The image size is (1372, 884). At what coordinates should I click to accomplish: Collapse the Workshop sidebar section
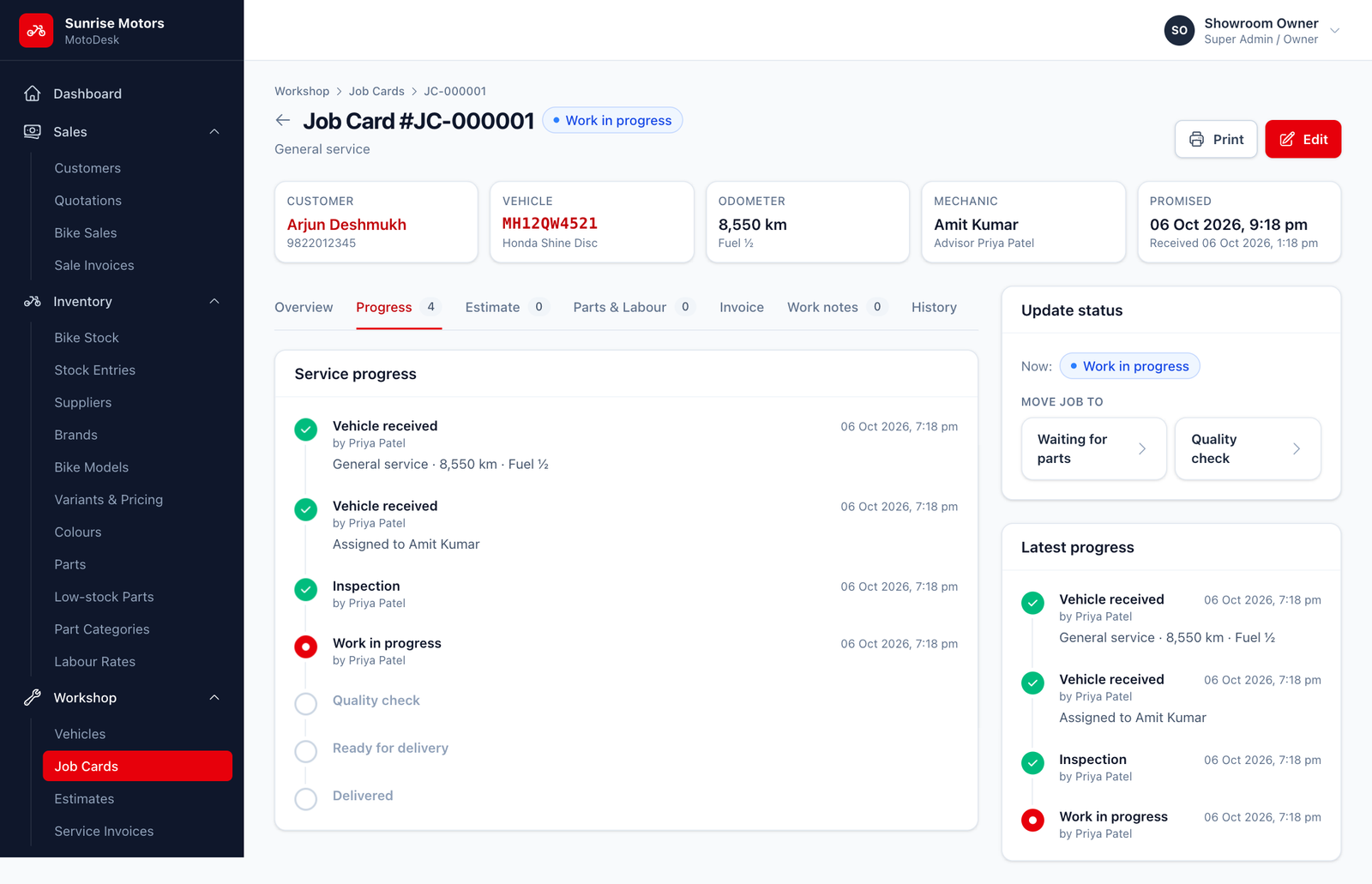(x=214, y=697)
